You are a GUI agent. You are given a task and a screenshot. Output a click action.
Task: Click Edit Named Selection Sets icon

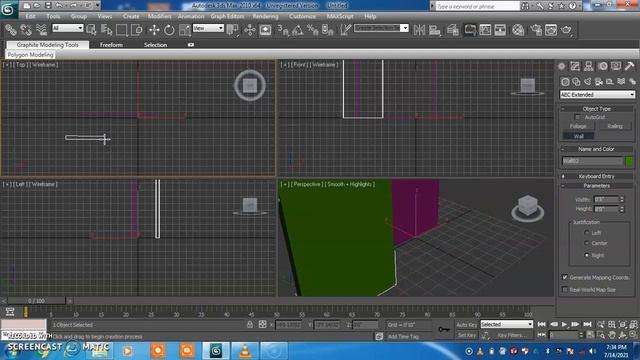345,30
